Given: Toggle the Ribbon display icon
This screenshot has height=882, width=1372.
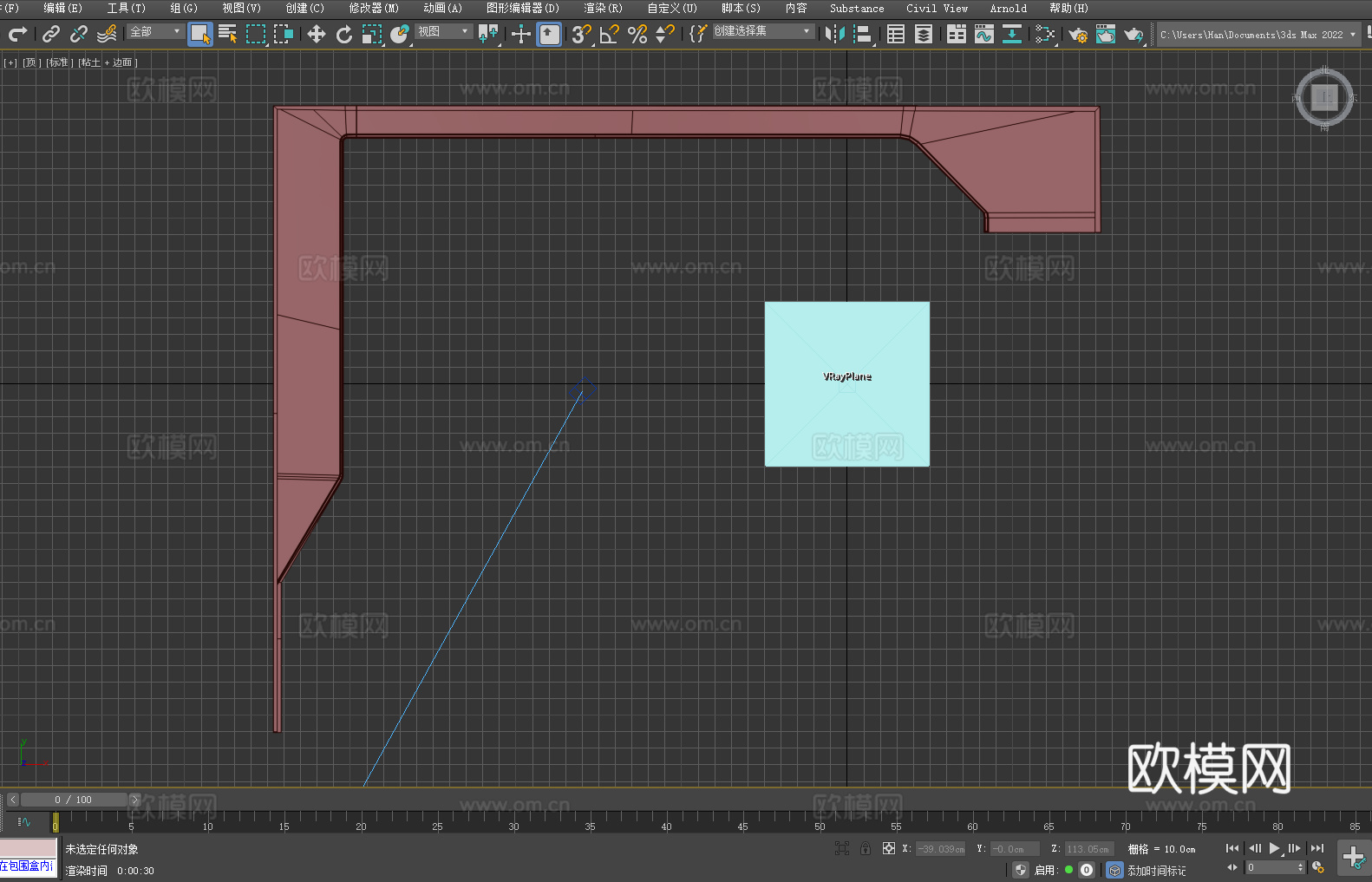Looking at the screenshot, I should tap(957, 34).
